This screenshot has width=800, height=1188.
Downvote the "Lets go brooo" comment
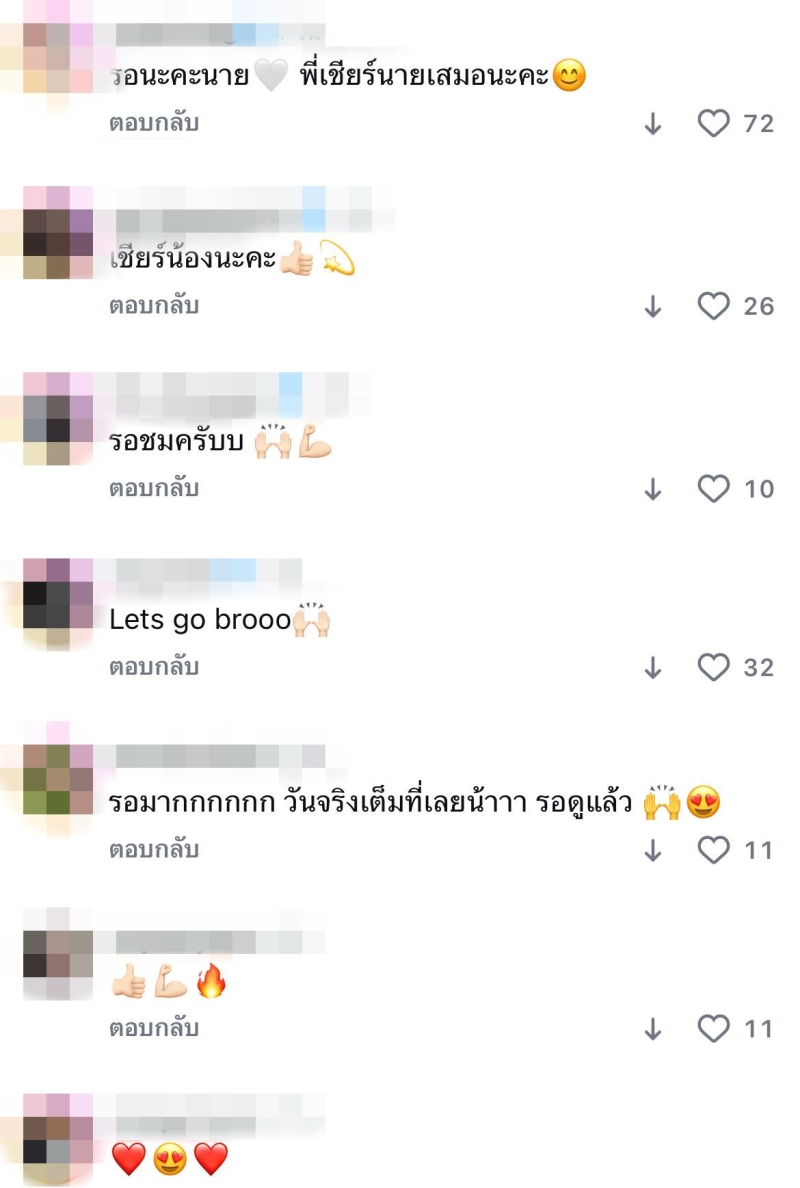click(653, 667)
